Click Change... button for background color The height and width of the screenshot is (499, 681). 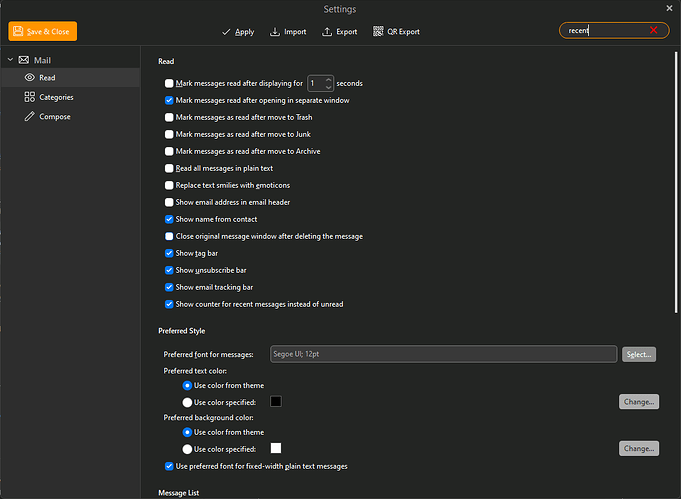(x=638, y=448)
